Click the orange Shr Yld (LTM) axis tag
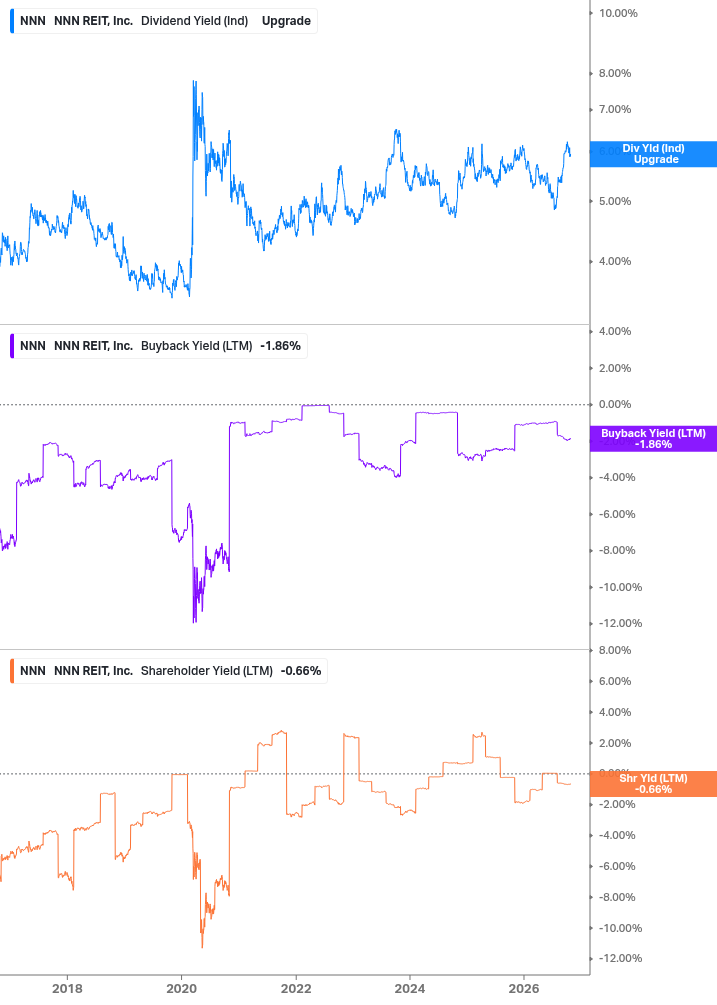The width and height of the screenshot is (717, 1005). [x=653, y=784]
